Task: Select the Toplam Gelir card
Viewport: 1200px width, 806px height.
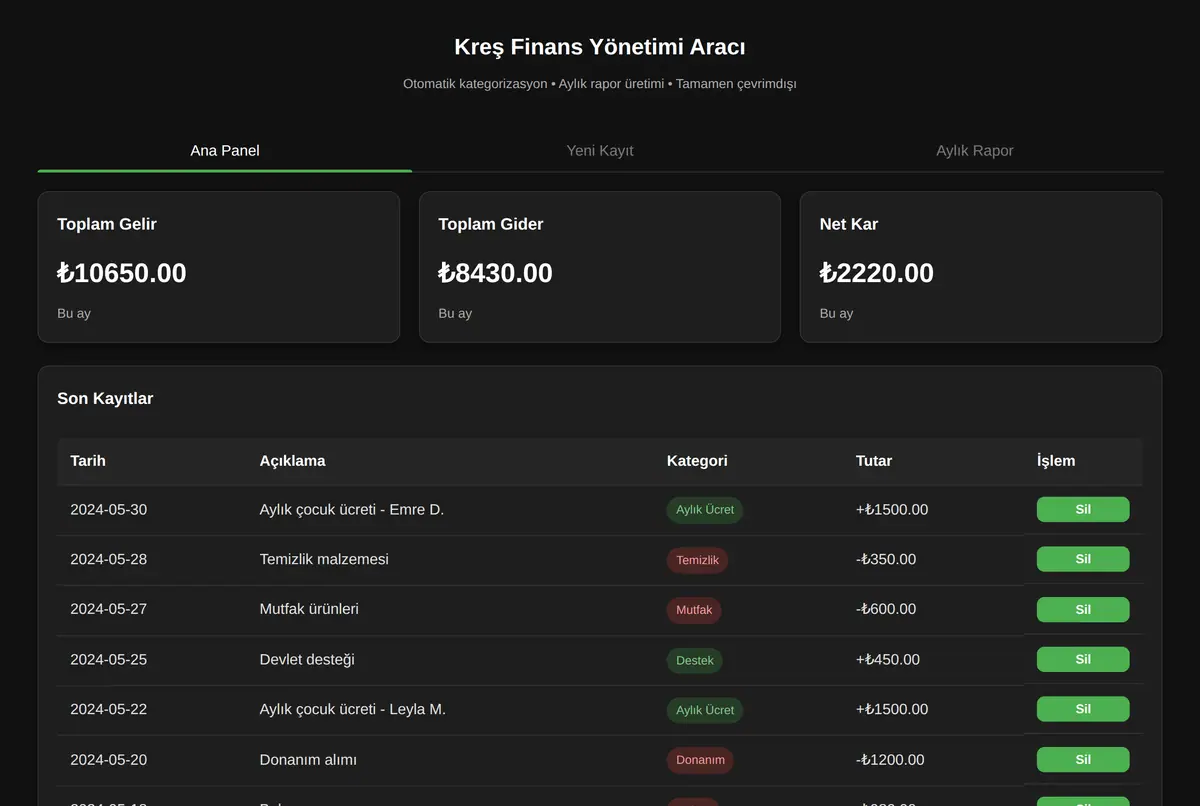Action: pos(219,267)
